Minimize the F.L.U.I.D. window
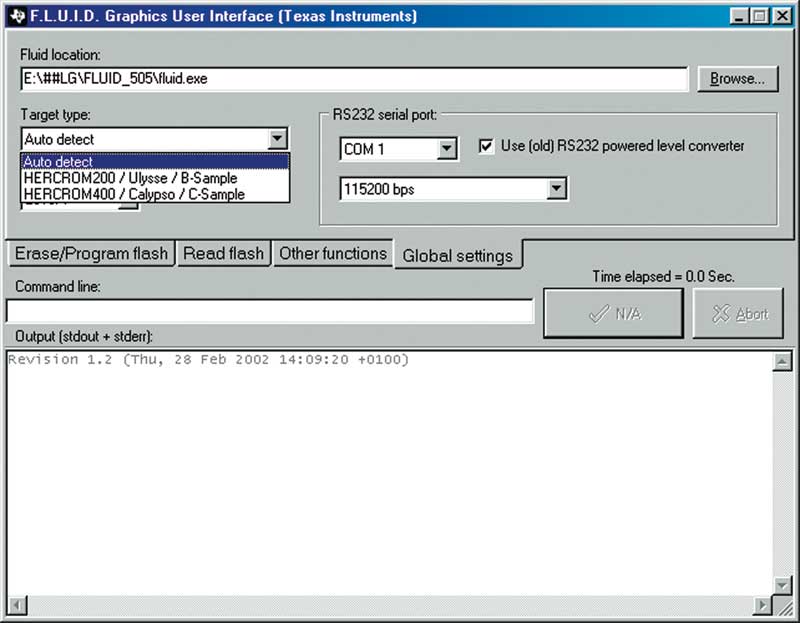 [739, 16]
